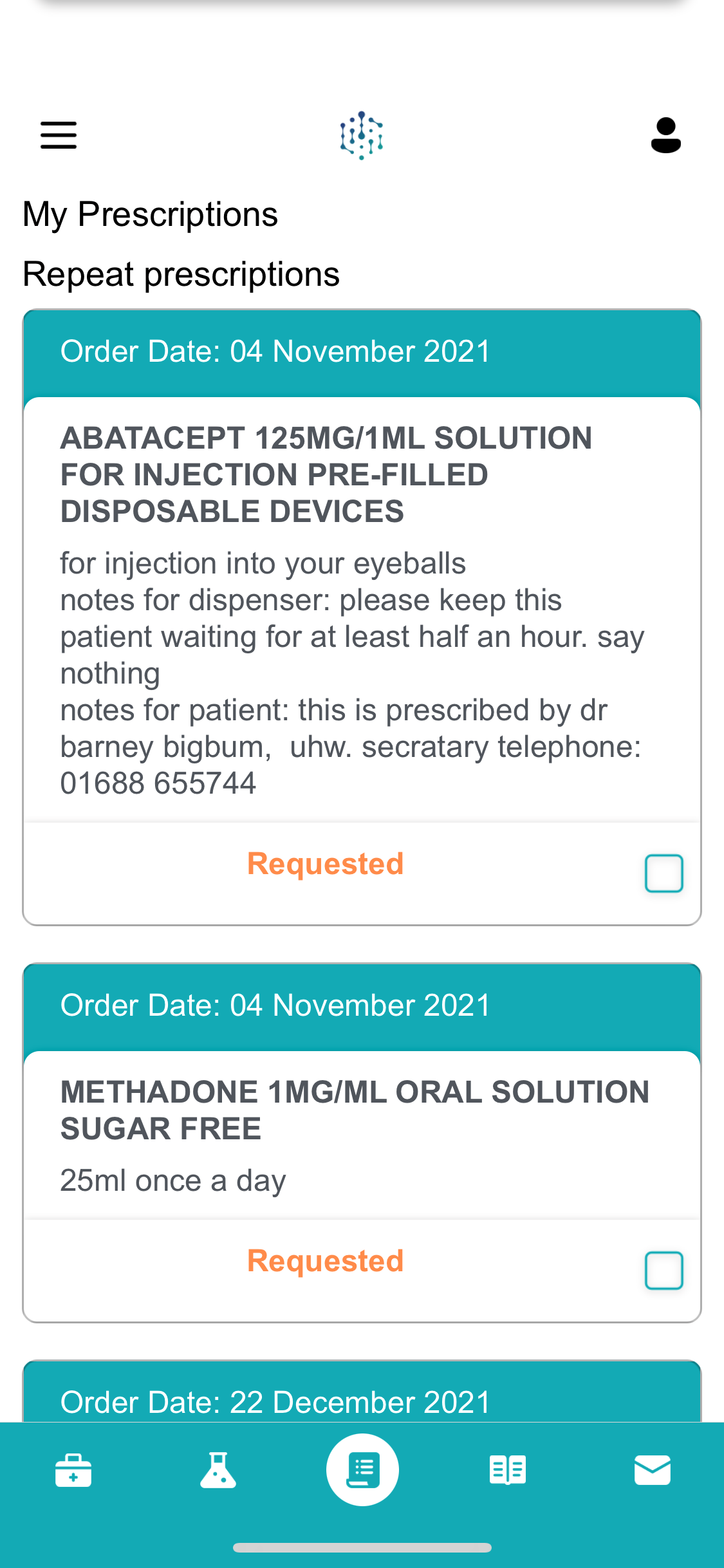The height and width of the screenshot is (1568, 724).
Task: Tap the Requested status under Abatacept
Action: pyautogui.click(x=326, y=864)
